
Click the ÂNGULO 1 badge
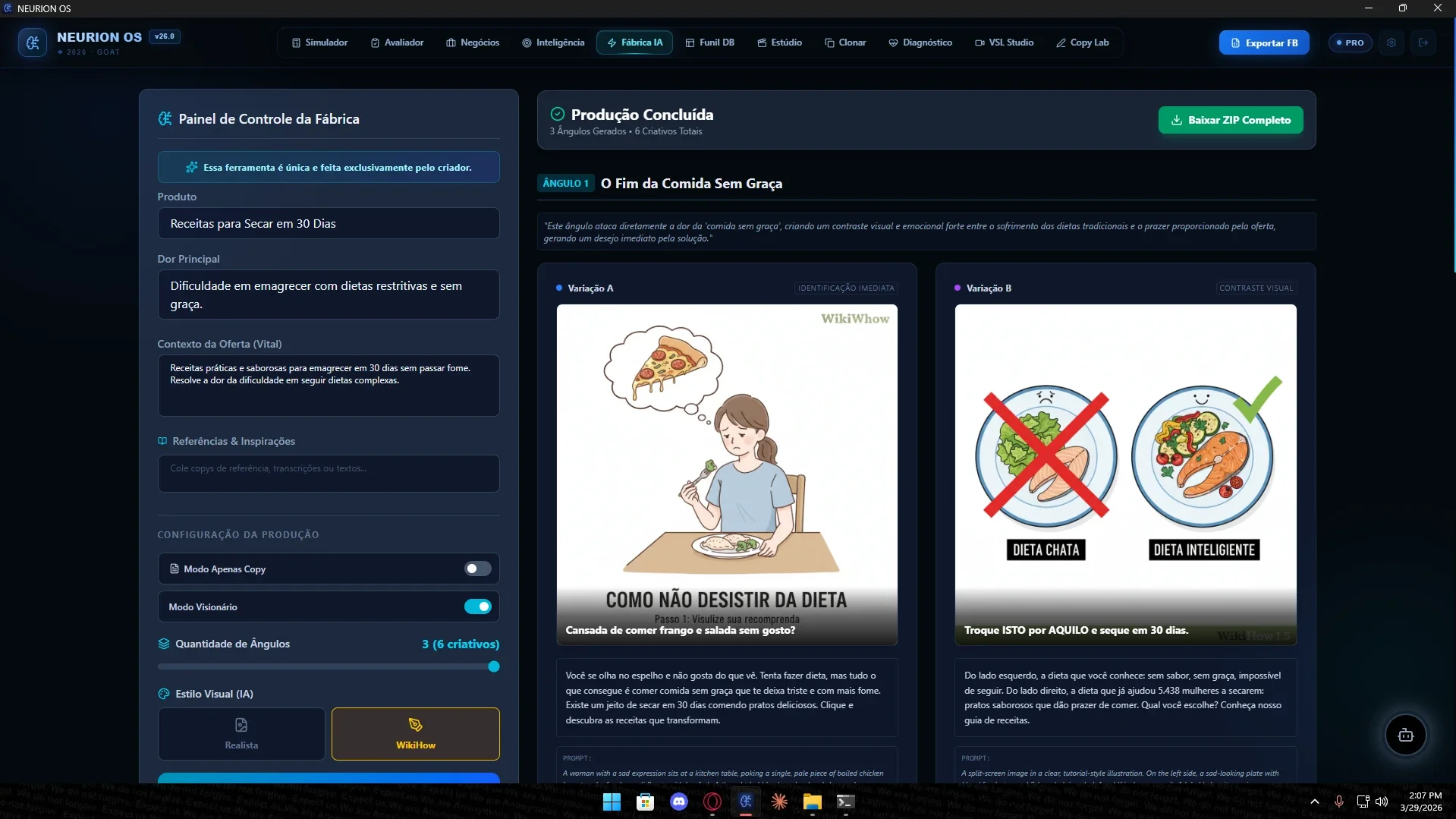pos(565,183)
